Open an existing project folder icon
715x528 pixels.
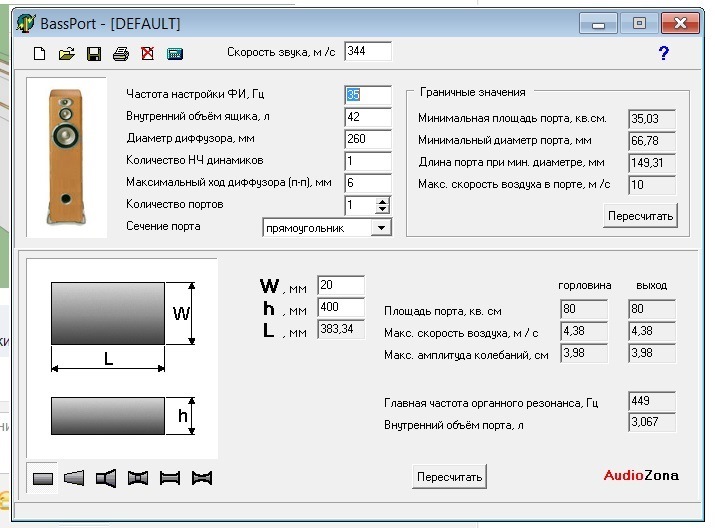(x=67, y=54)
